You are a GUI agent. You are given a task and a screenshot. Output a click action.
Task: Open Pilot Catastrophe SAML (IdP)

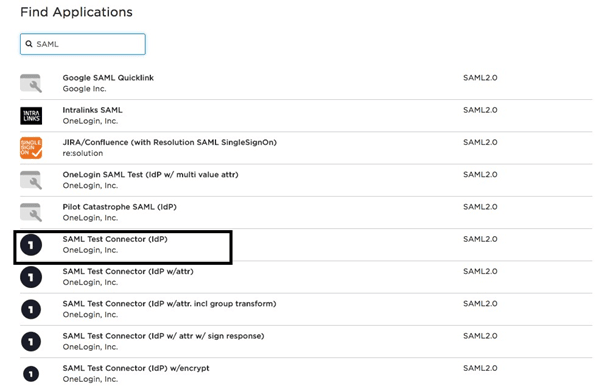pyautogui.click(x=119, y=207)
